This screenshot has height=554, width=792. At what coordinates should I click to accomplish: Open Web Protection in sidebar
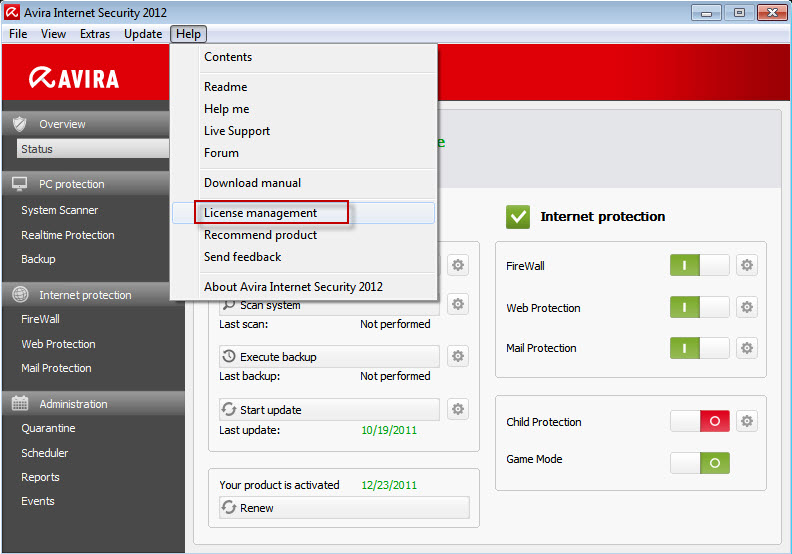pos(58,344)
